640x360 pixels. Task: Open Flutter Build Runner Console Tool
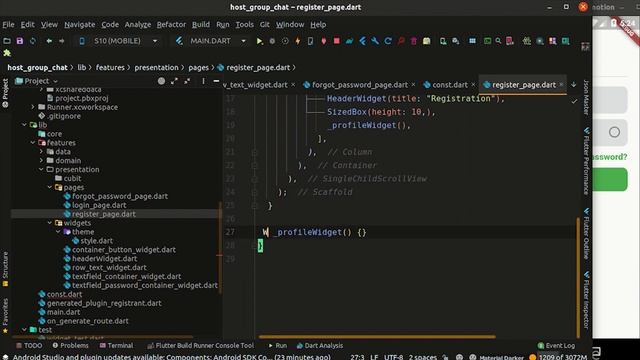point(200,345)
